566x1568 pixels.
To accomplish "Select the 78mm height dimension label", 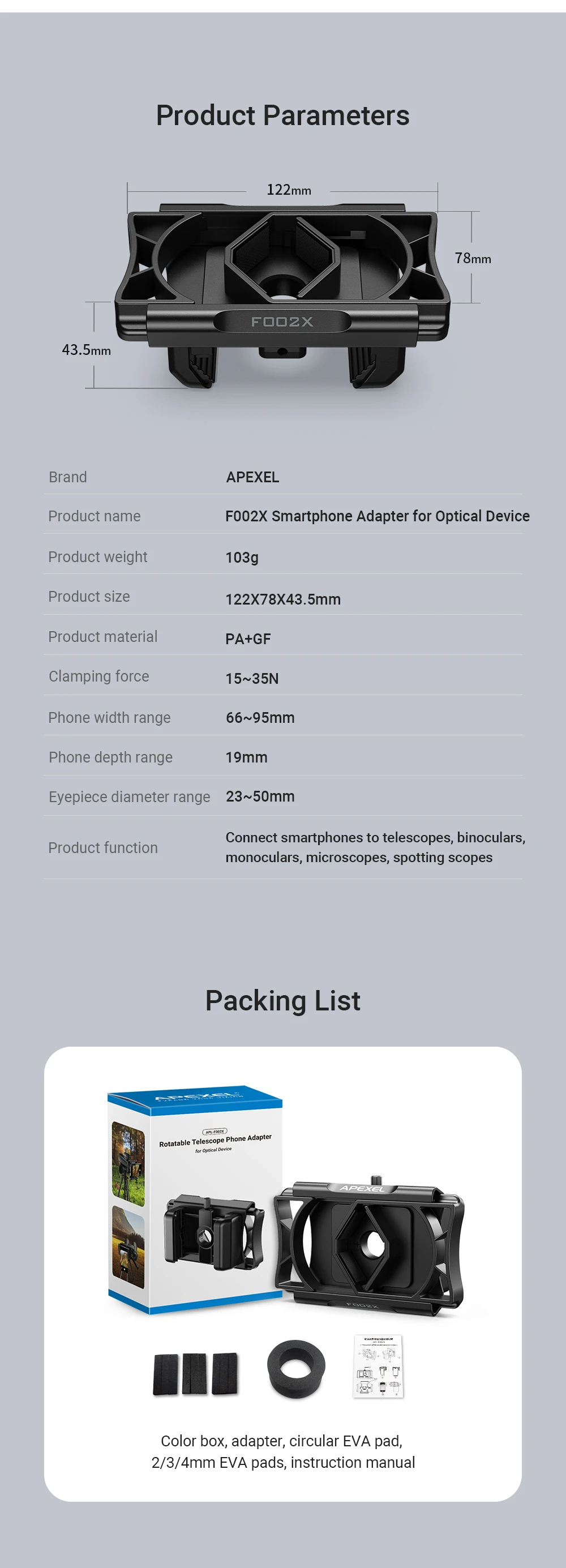I will pos(473,258).
